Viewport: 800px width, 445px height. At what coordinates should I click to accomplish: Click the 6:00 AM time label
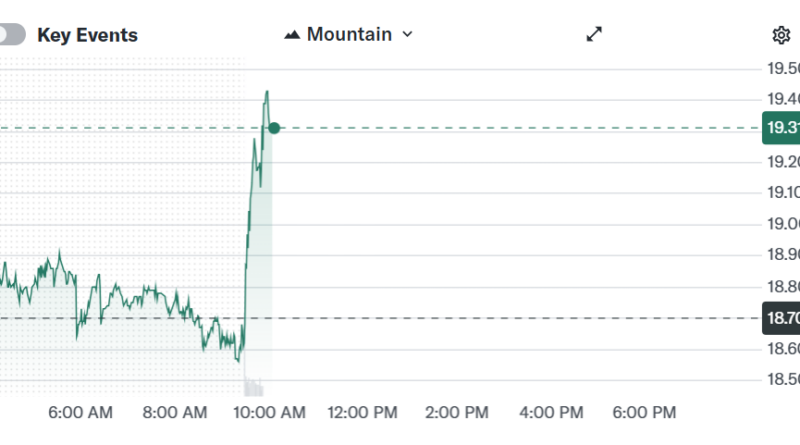[x=80, y=412]
